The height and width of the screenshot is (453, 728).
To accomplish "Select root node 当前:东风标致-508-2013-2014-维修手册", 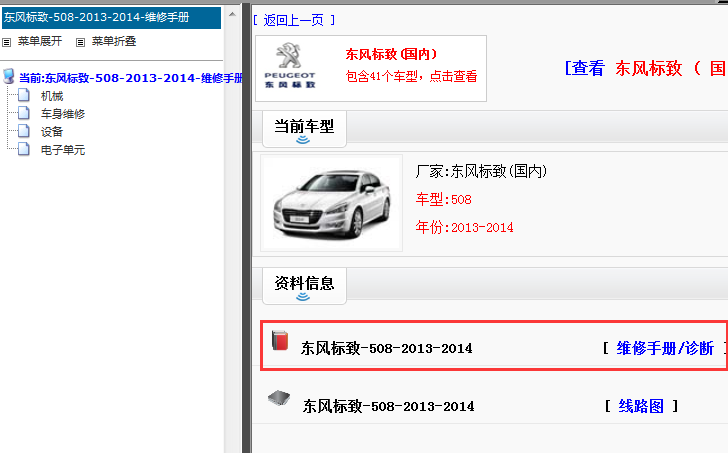I will [x=131, y=78].
